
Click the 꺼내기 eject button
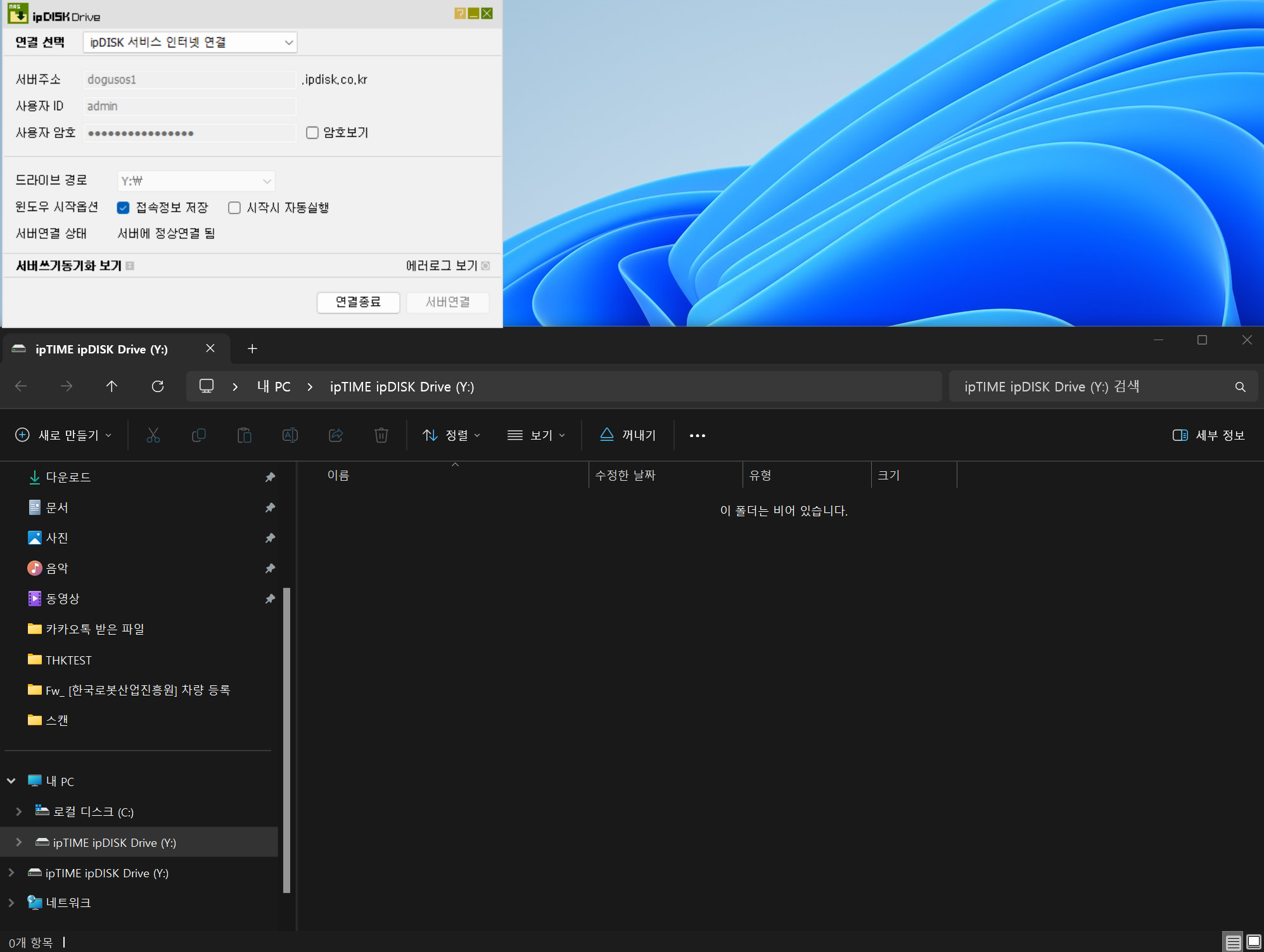point(628,435)
